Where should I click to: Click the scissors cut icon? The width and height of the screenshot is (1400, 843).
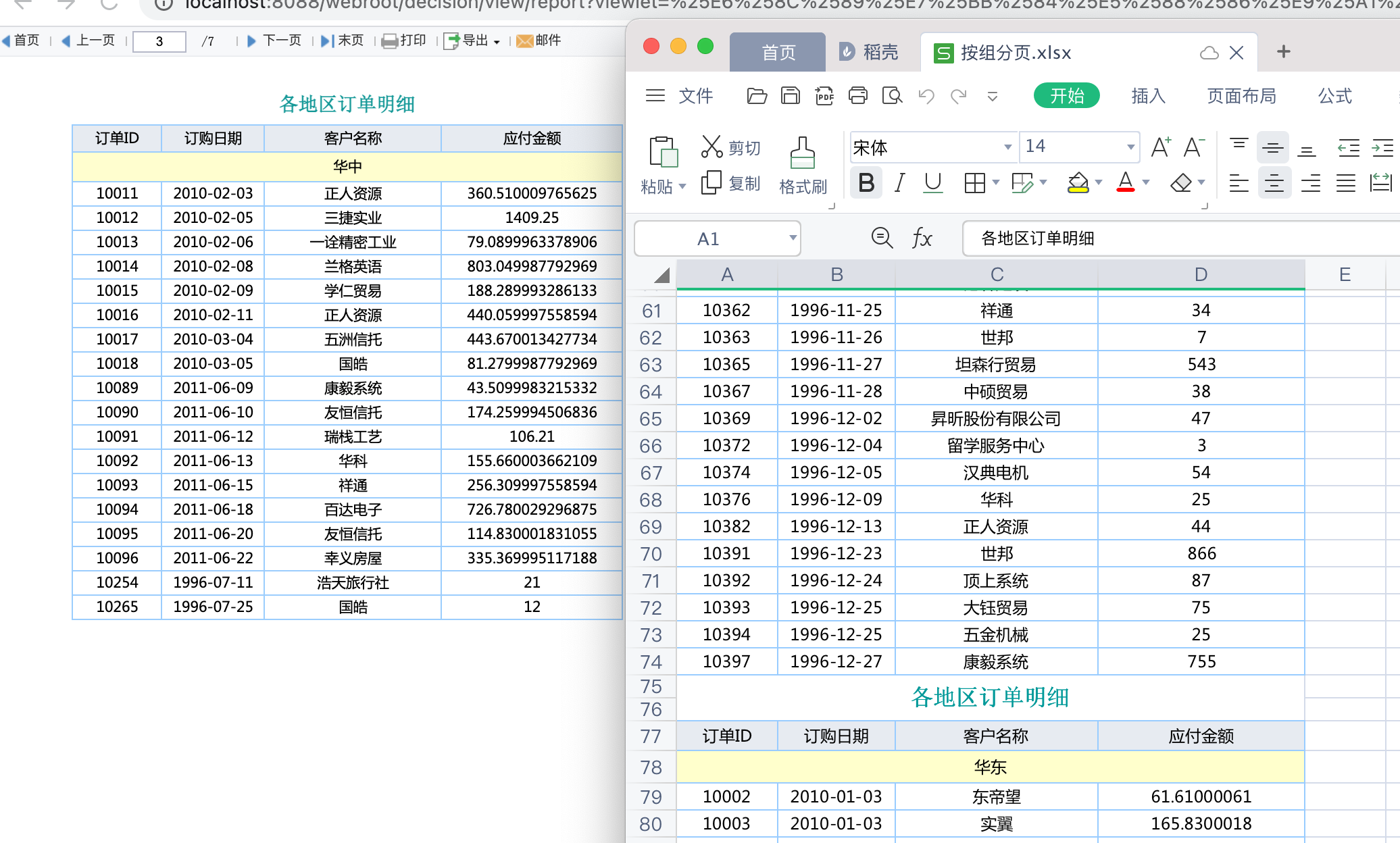coord(711,147)
